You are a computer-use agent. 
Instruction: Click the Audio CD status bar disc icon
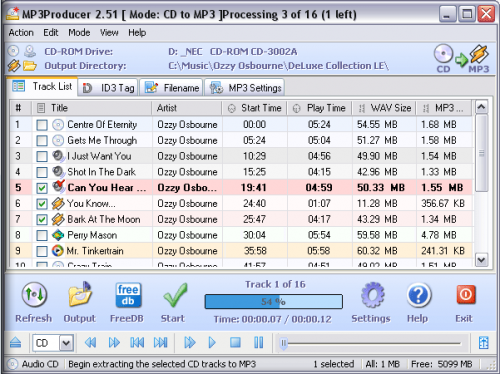click(x=12, y=364)
